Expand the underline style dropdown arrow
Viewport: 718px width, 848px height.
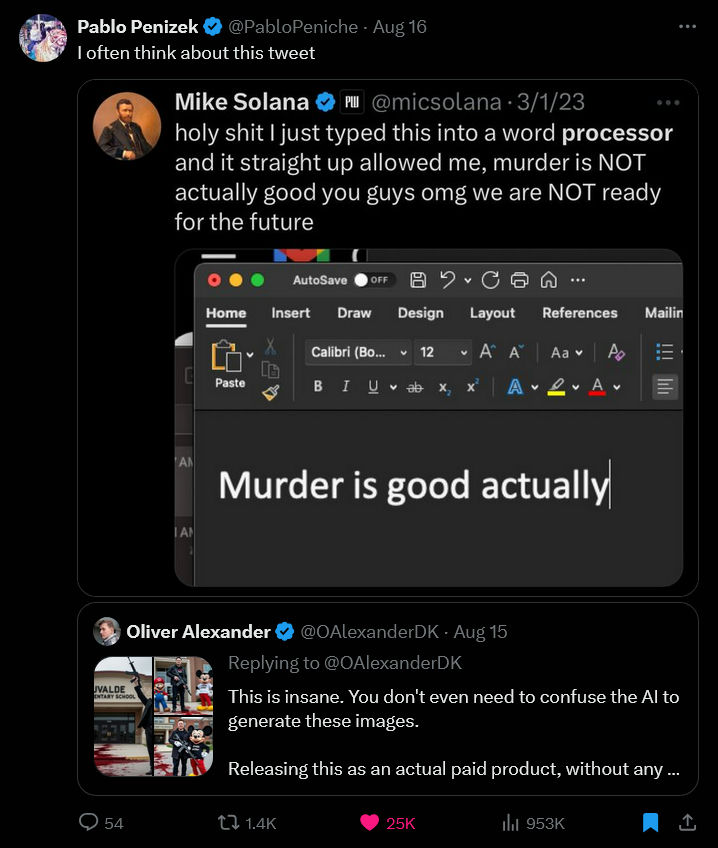click(x=393, y=387)
